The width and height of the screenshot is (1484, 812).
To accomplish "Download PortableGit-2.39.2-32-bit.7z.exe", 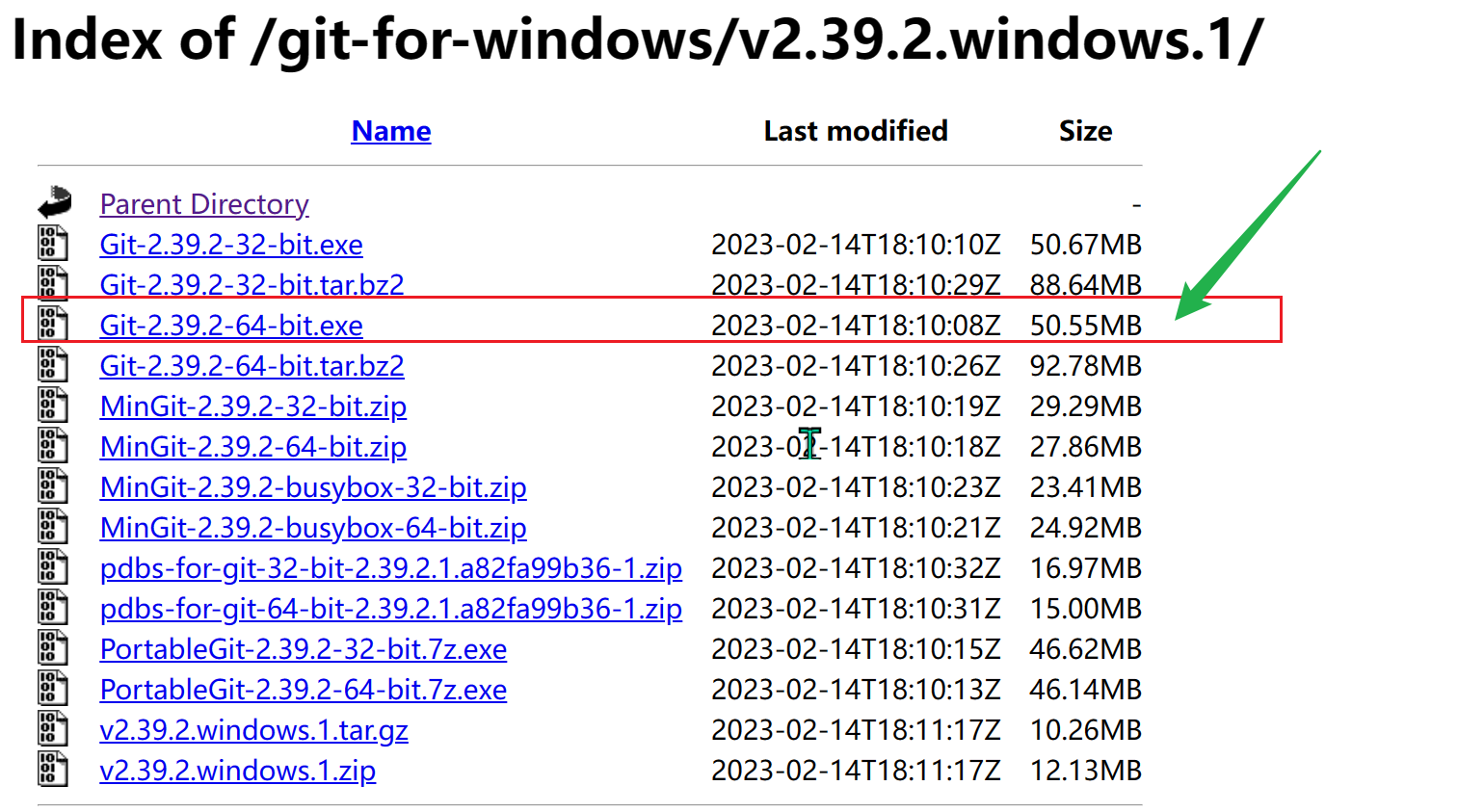I will click(x=304, y=649).
